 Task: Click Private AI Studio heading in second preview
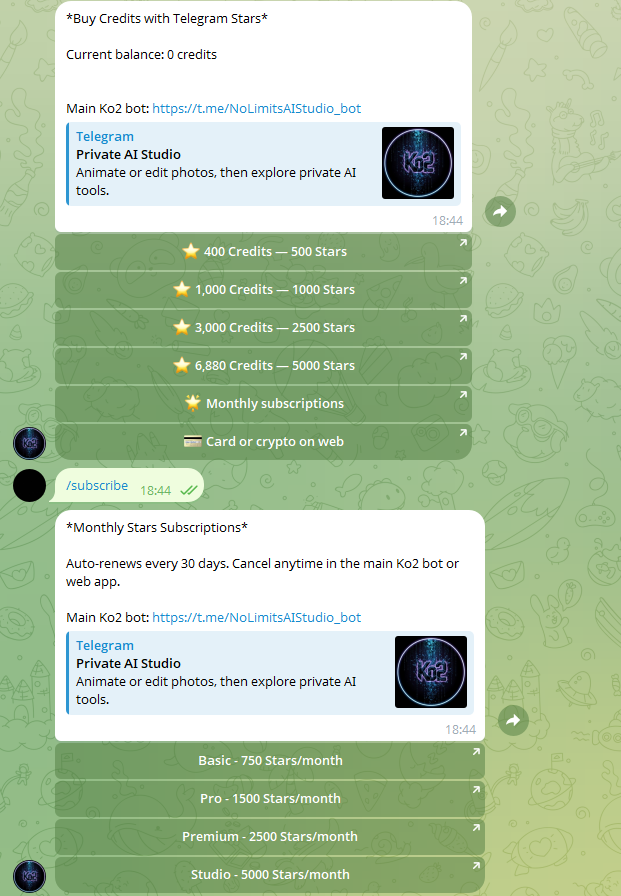click(x=129, y=663)
